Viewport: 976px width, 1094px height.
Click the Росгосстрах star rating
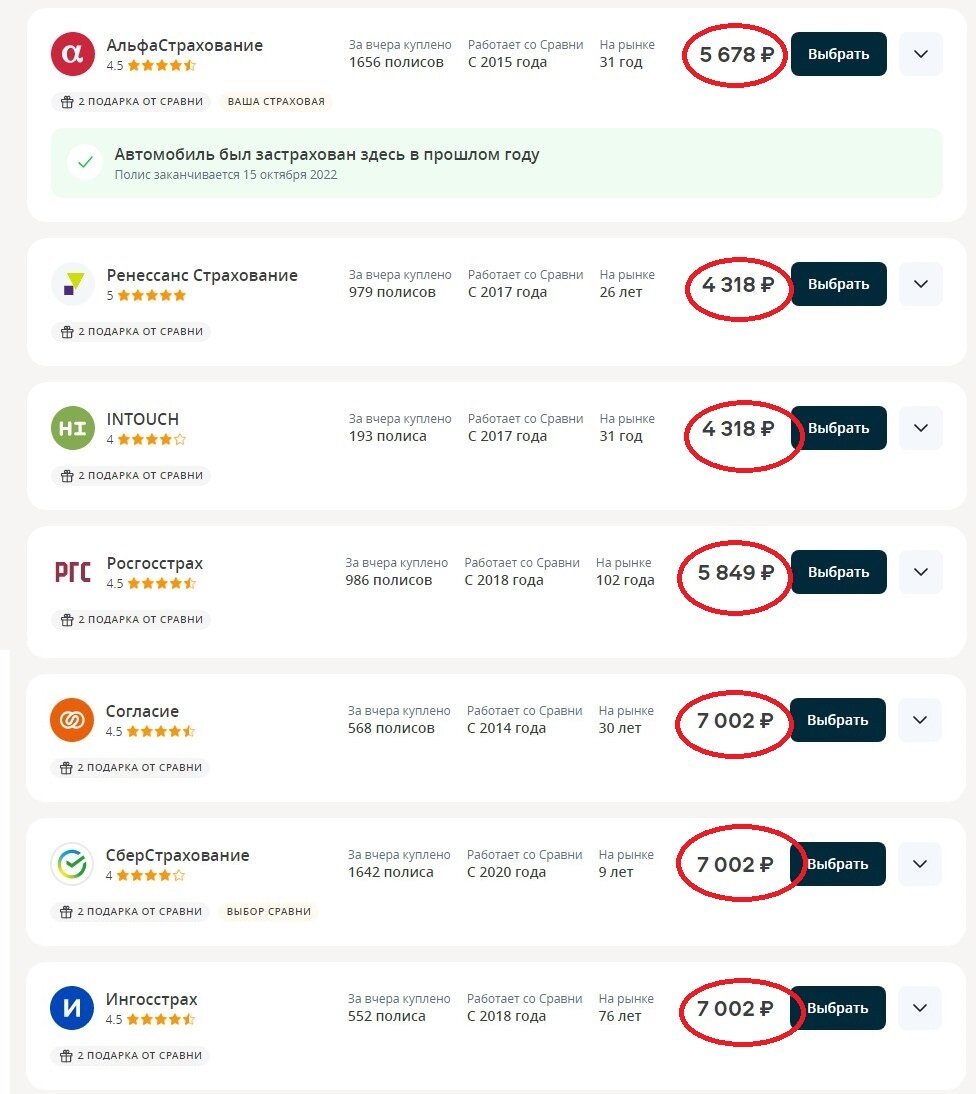pyautogui.click(x=161, y=583)
